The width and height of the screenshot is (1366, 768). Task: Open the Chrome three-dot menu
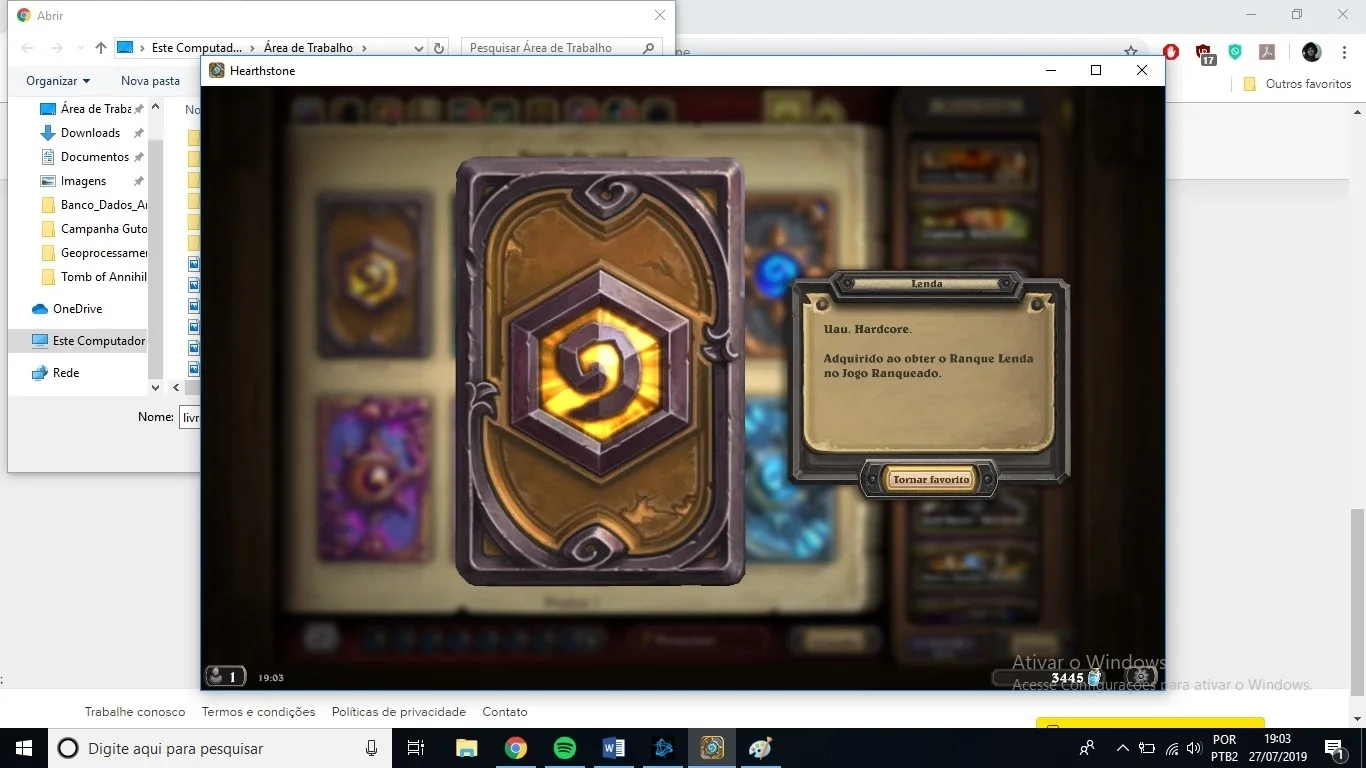1344,52
